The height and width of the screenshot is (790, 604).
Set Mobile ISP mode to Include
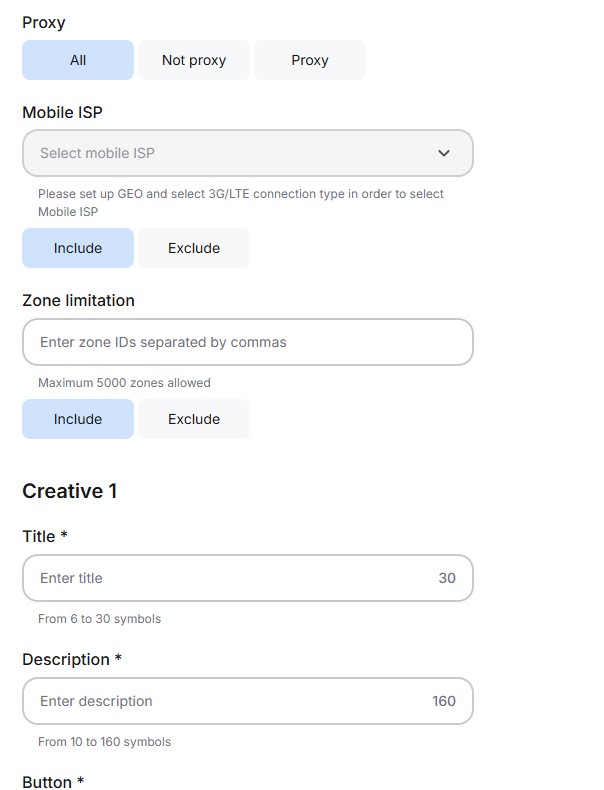tap(78, 248)
